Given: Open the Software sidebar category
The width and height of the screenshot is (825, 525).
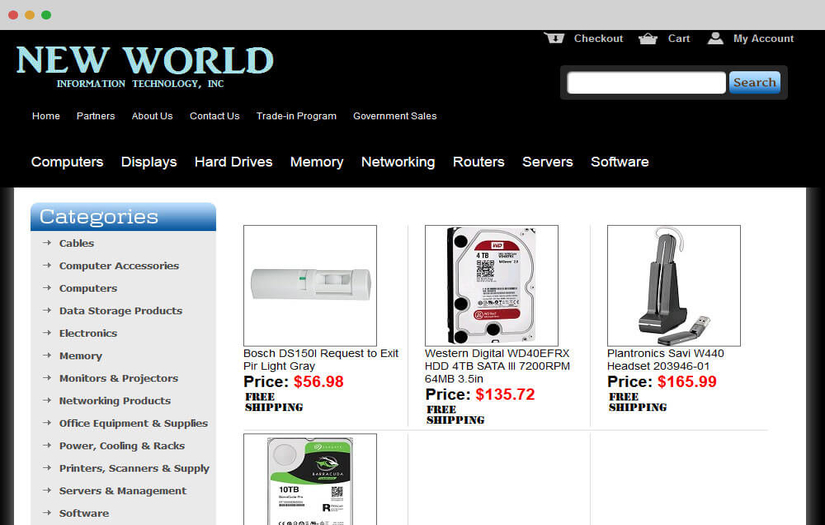Looking at the screenshot, I should [84, 513].
